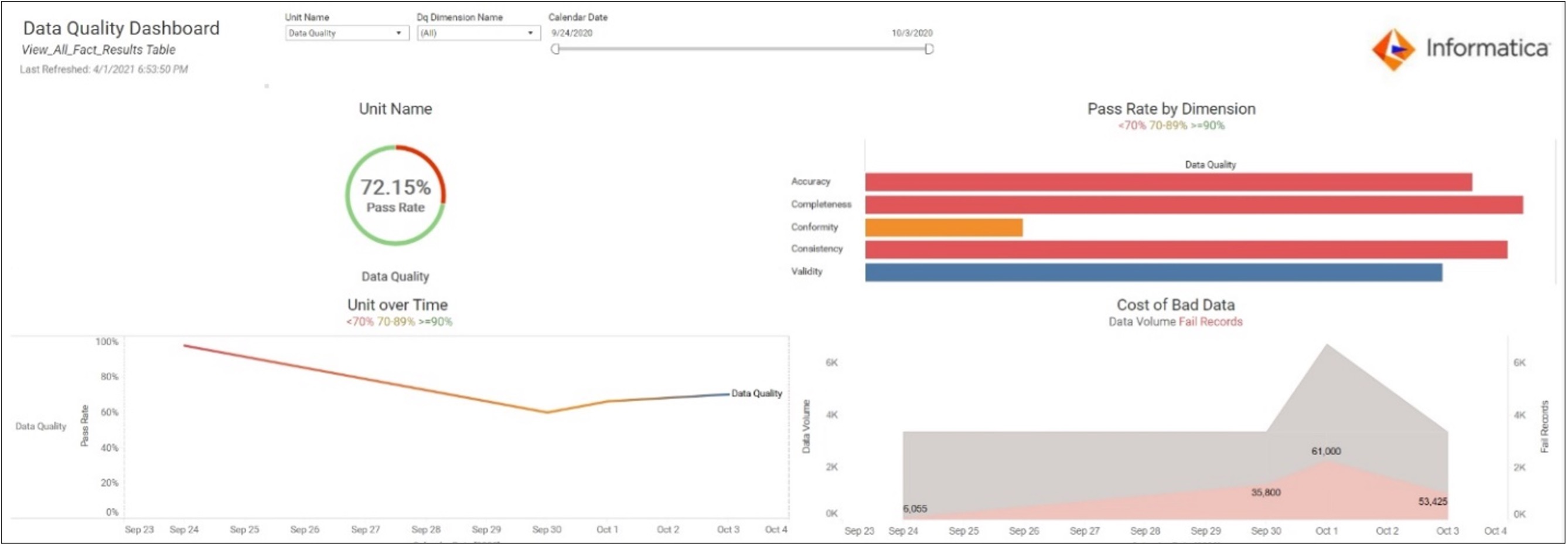The width and height of the screenshot is (1568, 546).
Task: Click the Pass Rate by Dimension title
Action: [1171, 109]
